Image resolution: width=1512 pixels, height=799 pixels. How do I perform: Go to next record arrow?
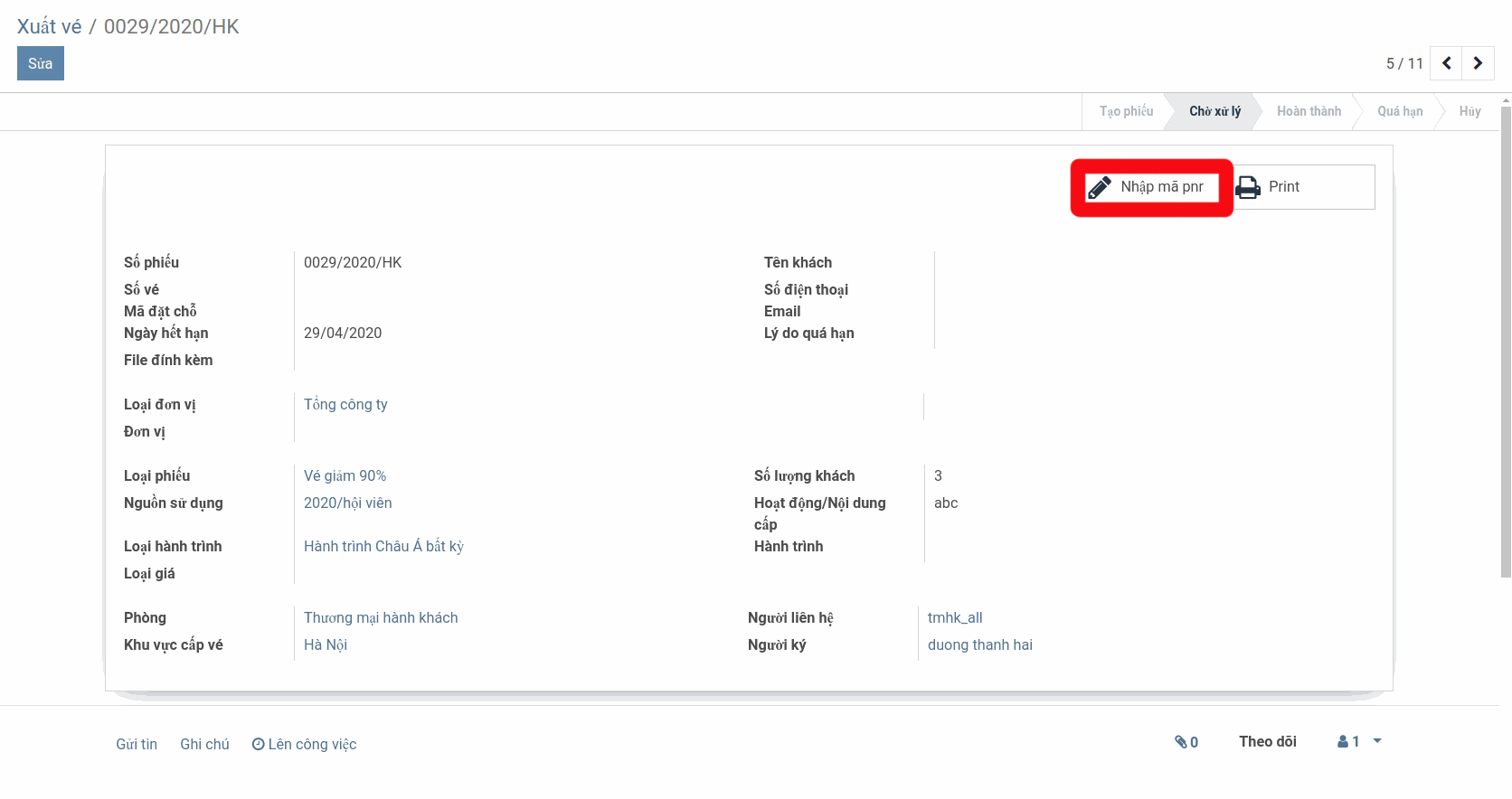[x=1478, y=63]
